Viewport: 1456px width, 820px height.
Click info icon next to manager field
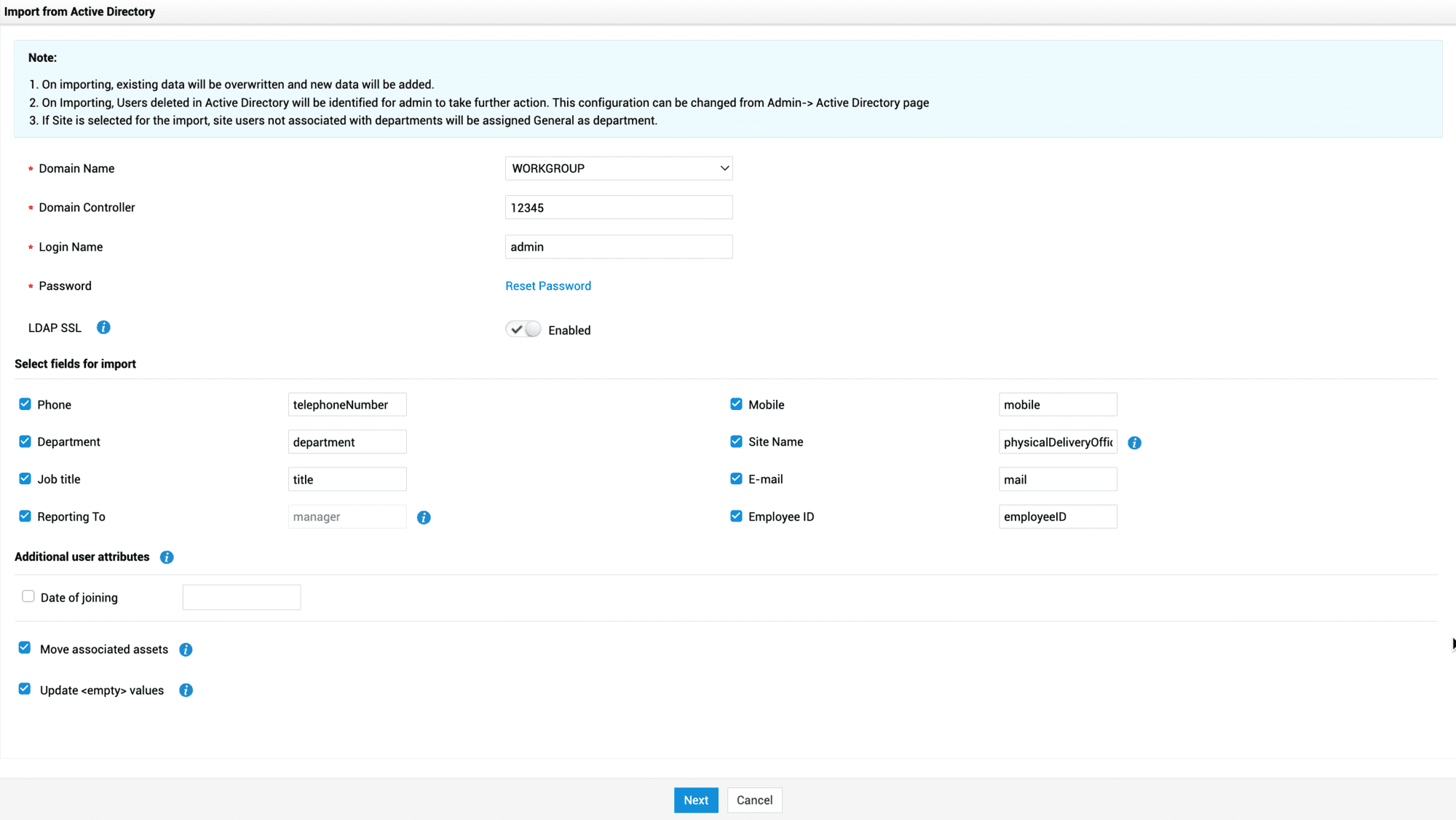[424, 517]
